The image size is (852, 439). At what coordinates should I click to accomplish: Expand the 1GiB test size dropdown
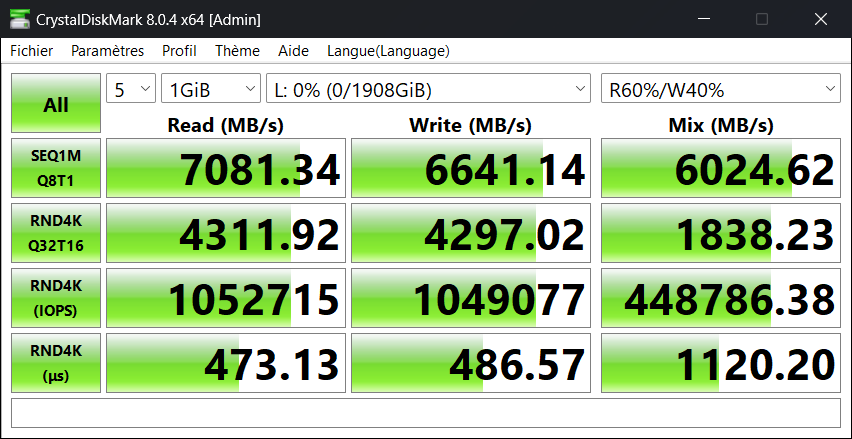click(210, 90)
